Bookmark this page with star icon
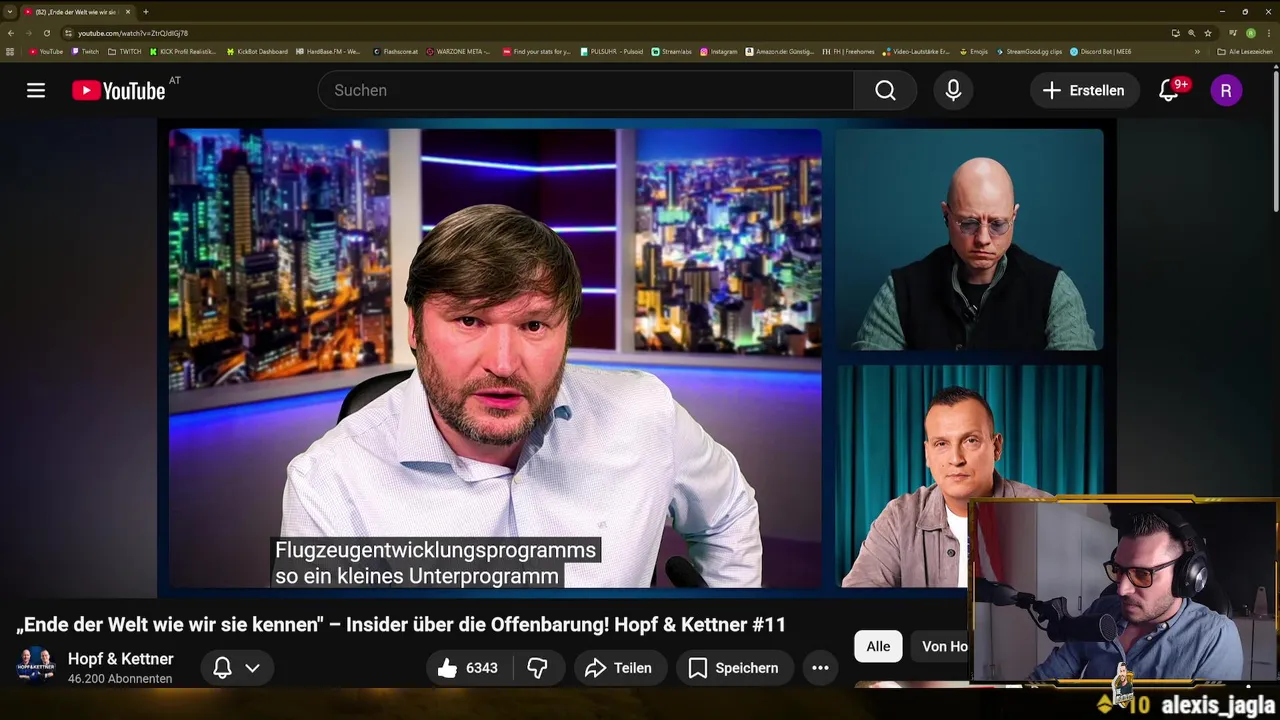 (1208, 33)
